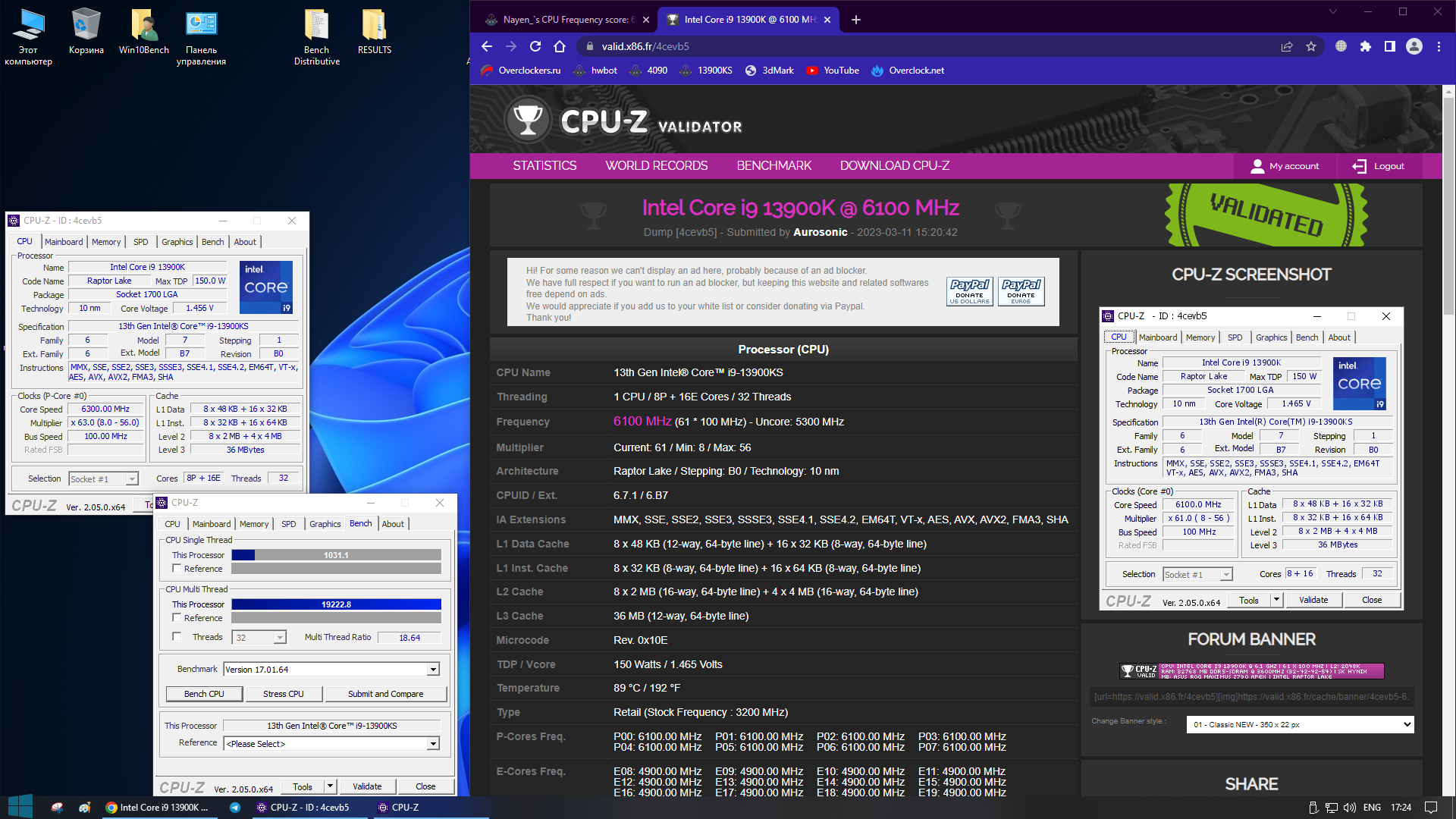Click the CPU-Z Validator trophy logo
Image resolution: width=1456 pixels, height=819 pixels.
pyautogui.click(x=528, y=120)
